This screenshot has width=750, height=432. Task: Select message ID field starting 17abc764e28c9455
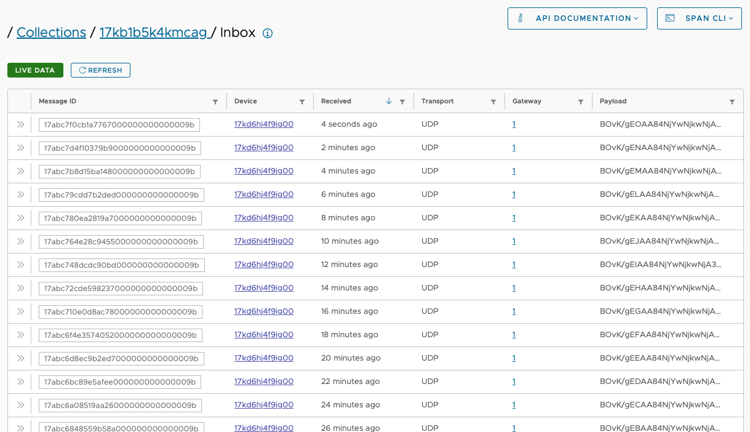121,242
